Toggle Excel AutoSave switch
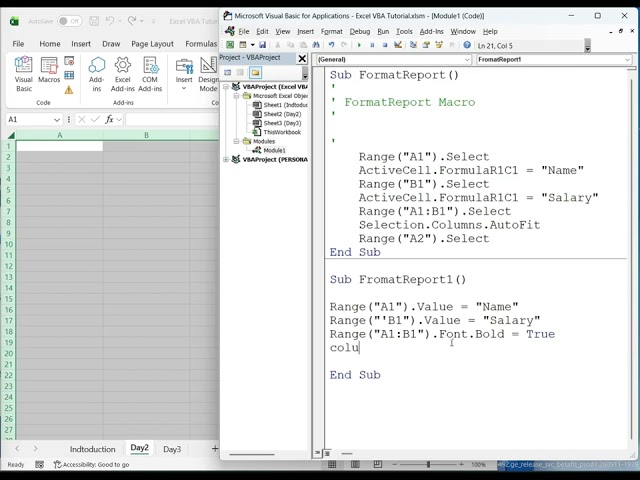Viewport: 640px width, 480px height. coord(69,21)
